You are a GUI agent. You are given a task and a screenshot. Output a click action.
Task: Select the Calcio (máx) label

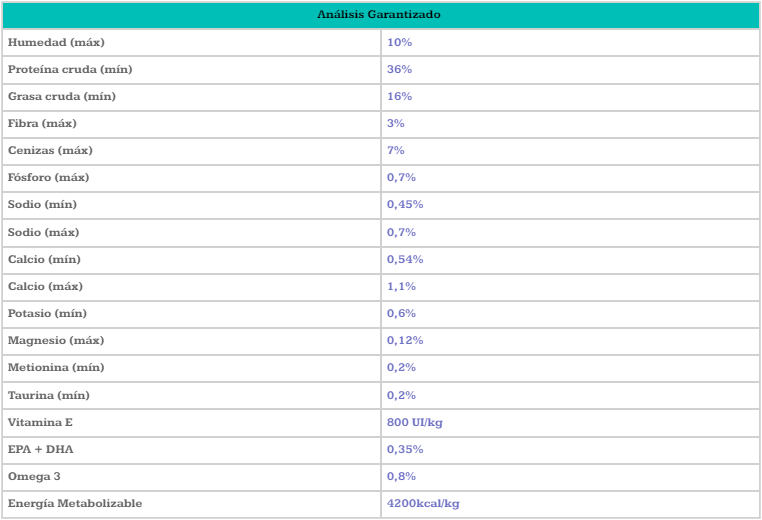(x=45, y=286)
